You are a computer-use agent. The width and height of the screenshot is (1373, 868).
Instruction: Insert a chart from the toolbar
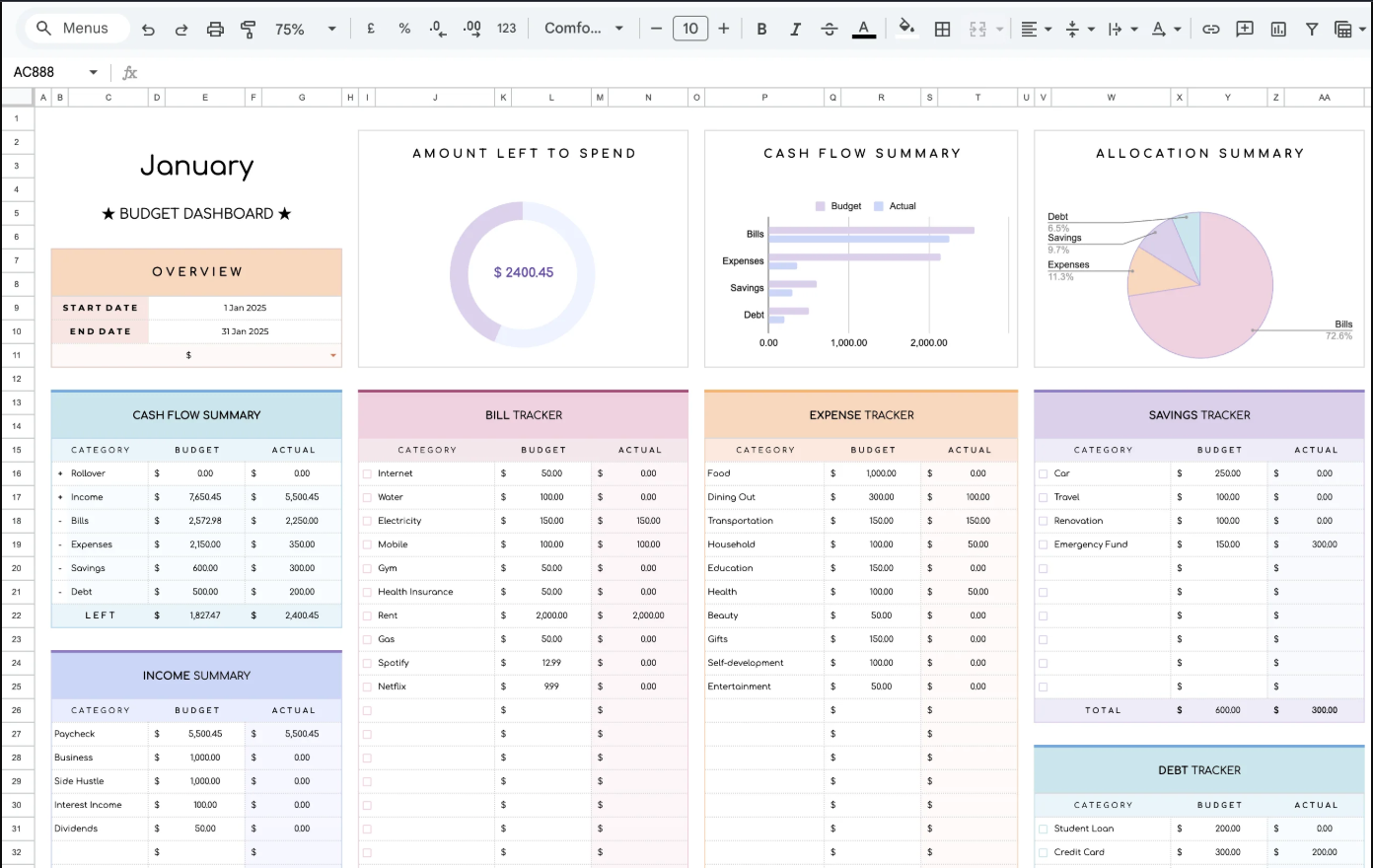(1277, 30)
